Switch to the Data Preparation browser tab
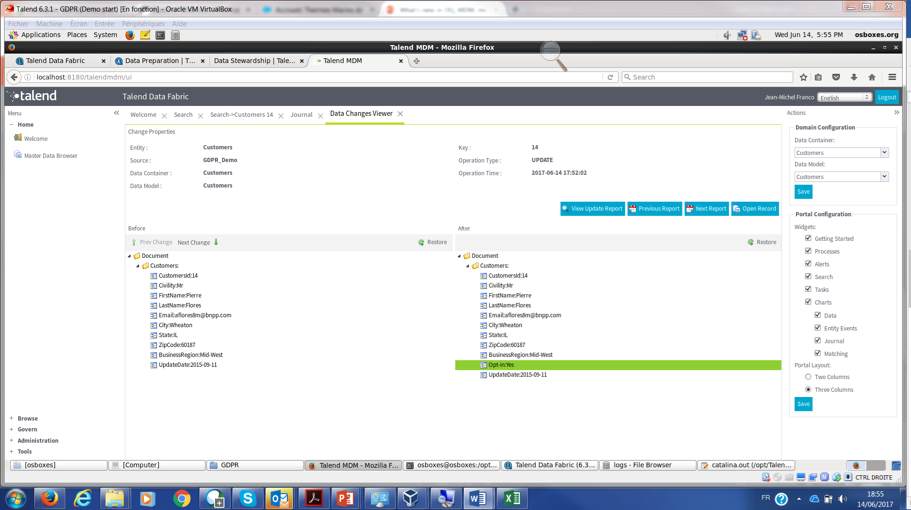911x510 pixels. [x=160, y=60]
